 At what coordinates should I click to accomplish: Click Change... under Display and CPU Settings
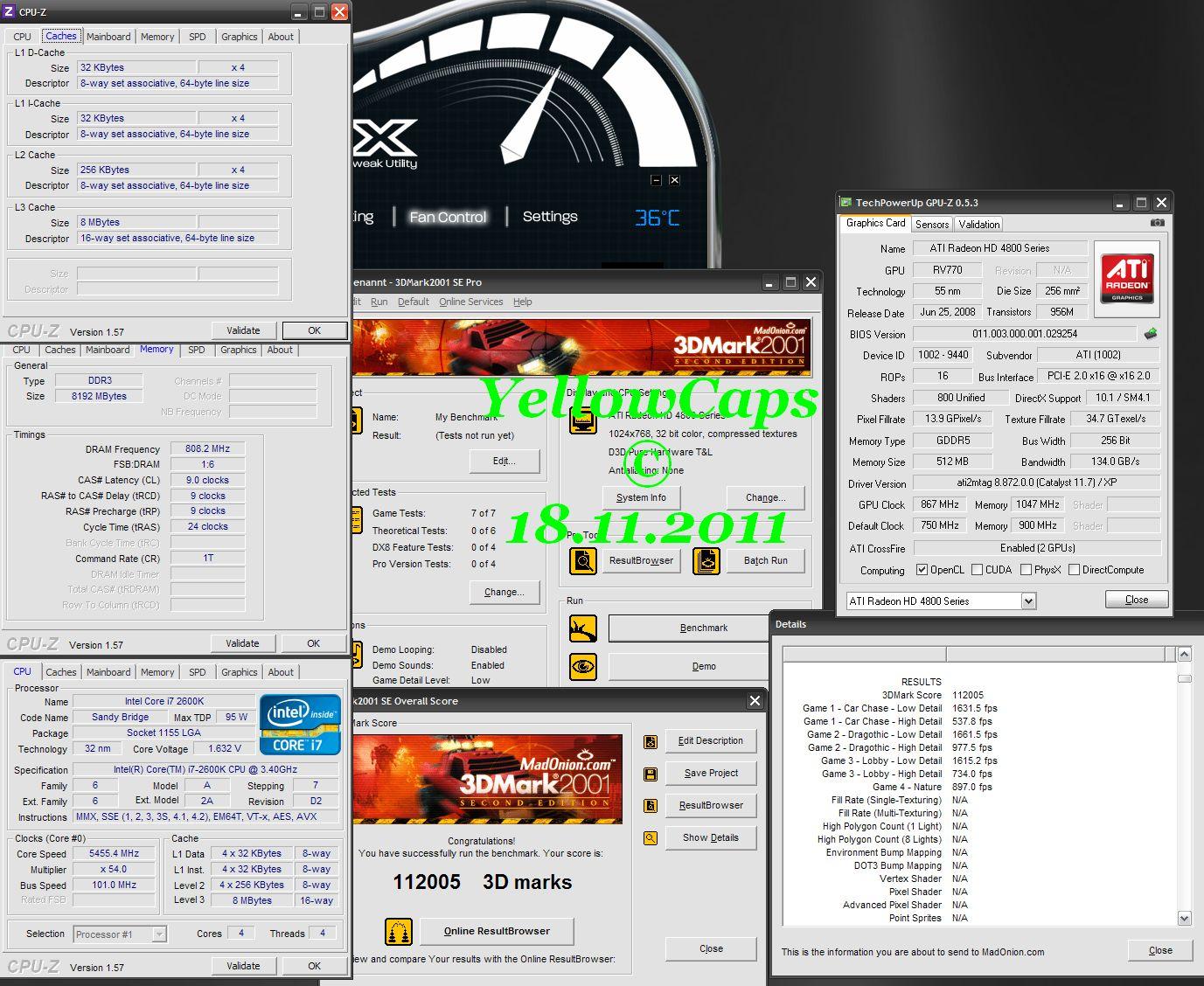(x=766, y=497)
